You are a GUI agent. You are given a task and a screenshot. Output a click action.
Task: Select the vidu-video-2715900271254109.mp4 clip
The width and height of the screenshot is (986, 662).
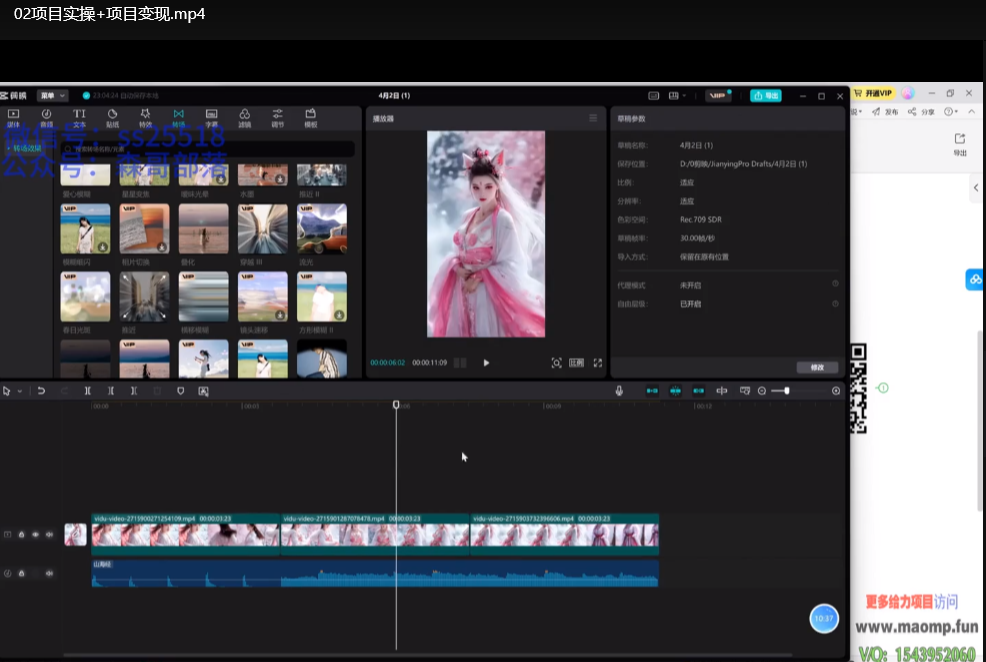[186, 534]
